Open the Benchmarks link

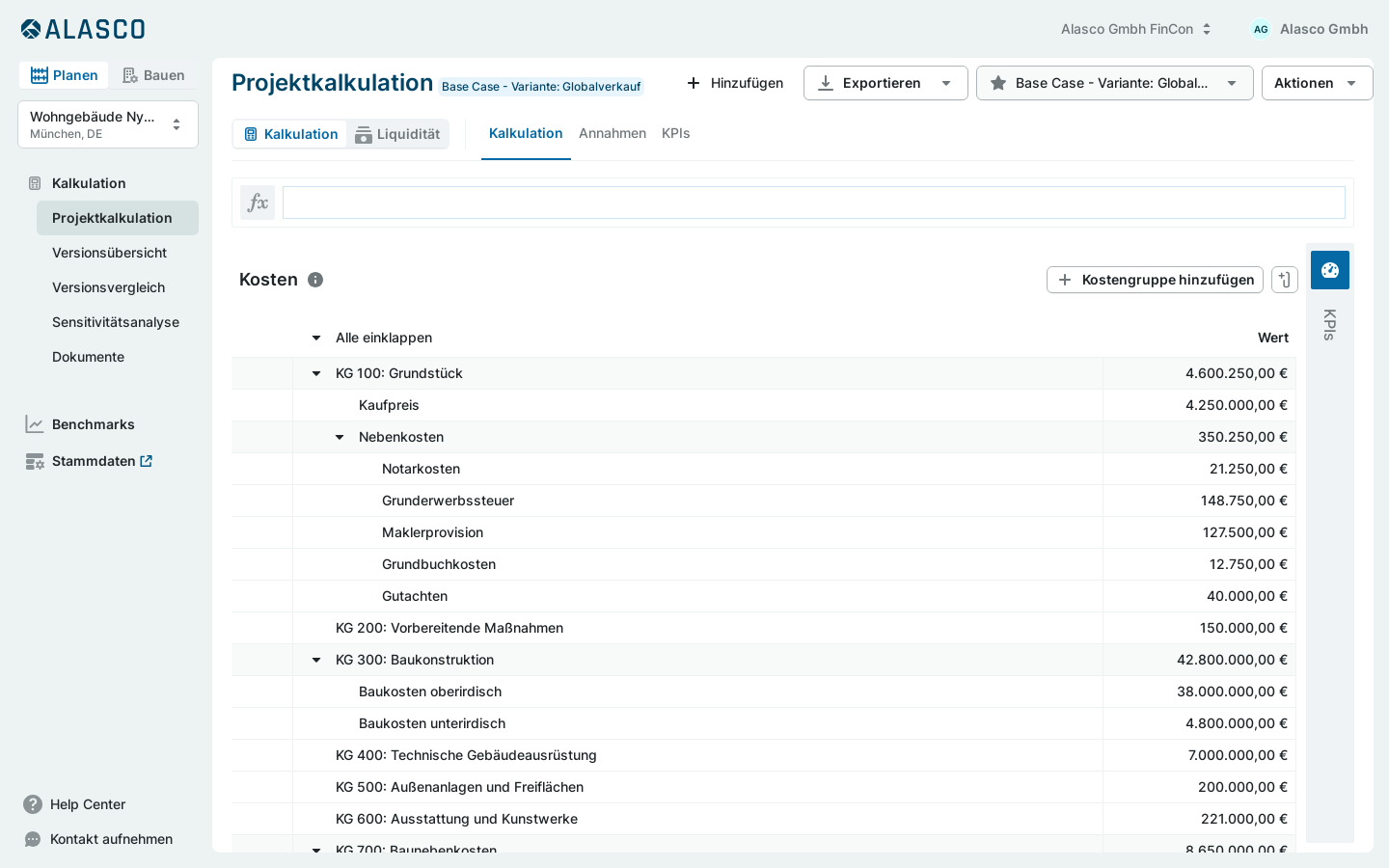click(93, 424)
